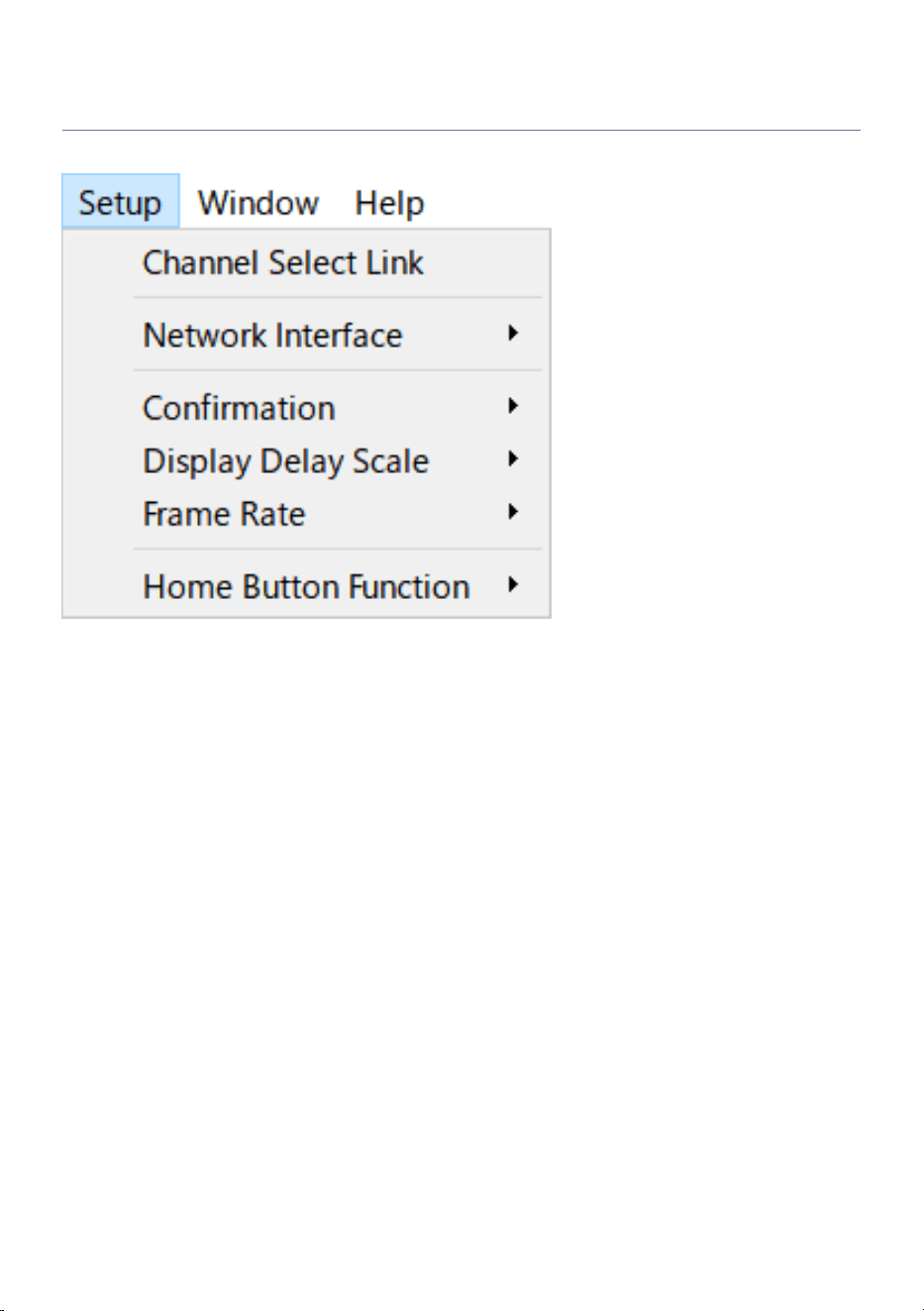This screenshot has height=1311, width=924.
Task: Expand the Frame Rate submenu arrow
Action: [513, 512]
